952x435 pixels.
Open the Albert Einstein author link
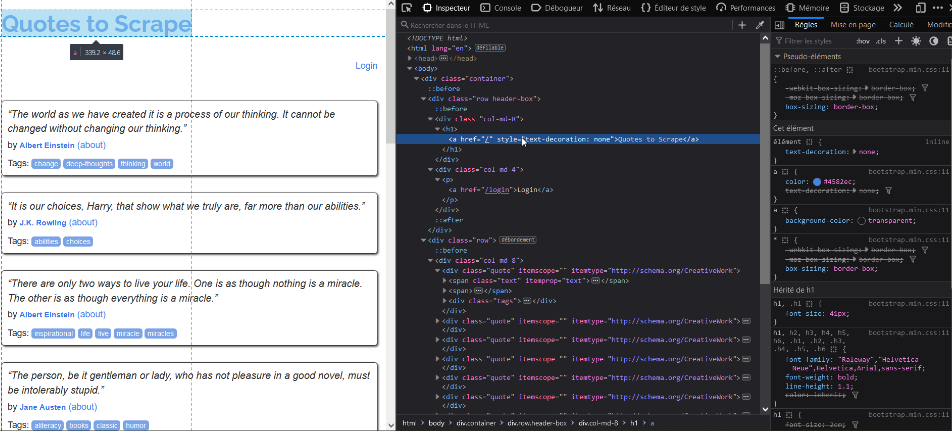(x=47, y=145)
